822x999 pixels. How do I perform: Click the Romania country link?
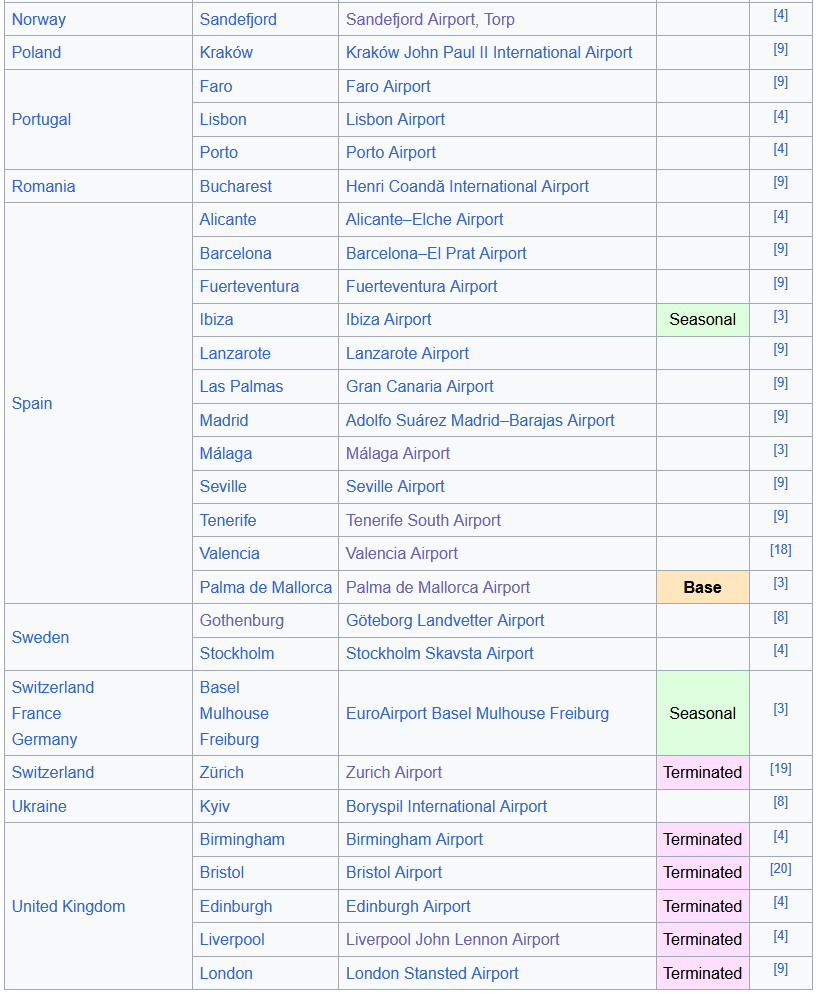point(43,186)
